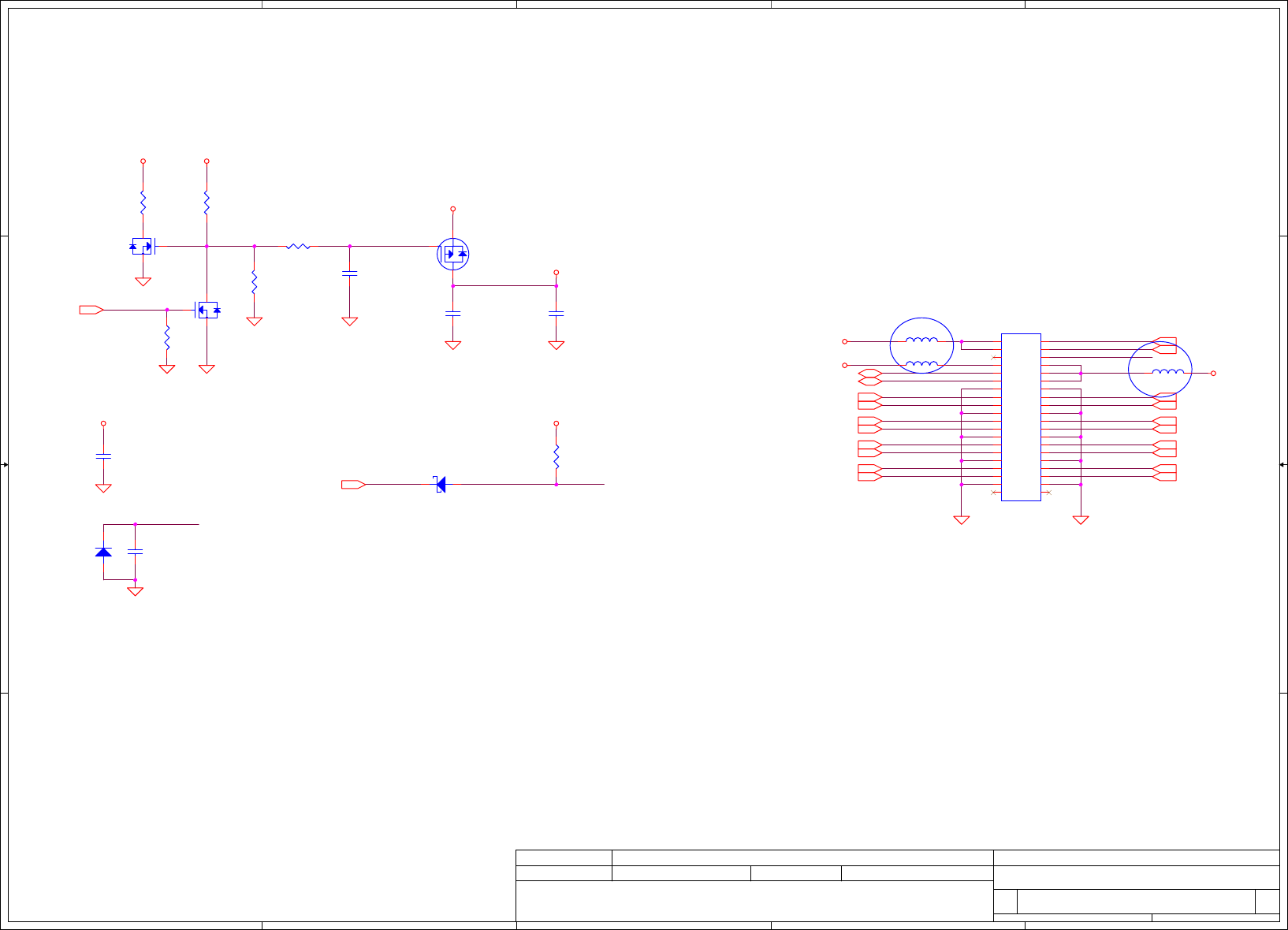Select the pull-down resistor on the gate input line
Viewport: 1288px width, 930px height.
(167, 339)
